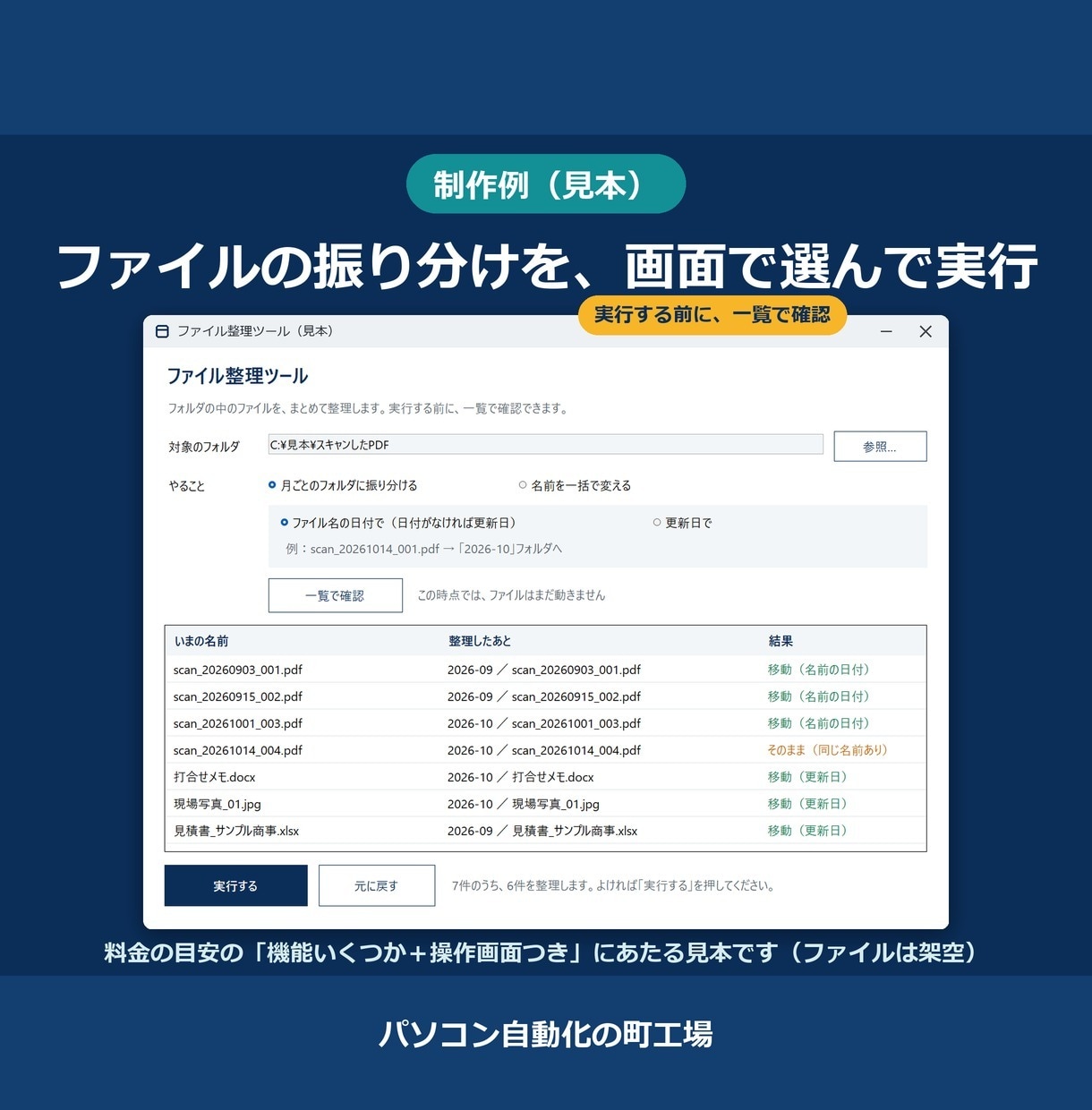Choose 更新日で radio option
Screen dimensions: 1092x1110
point(682,523)
